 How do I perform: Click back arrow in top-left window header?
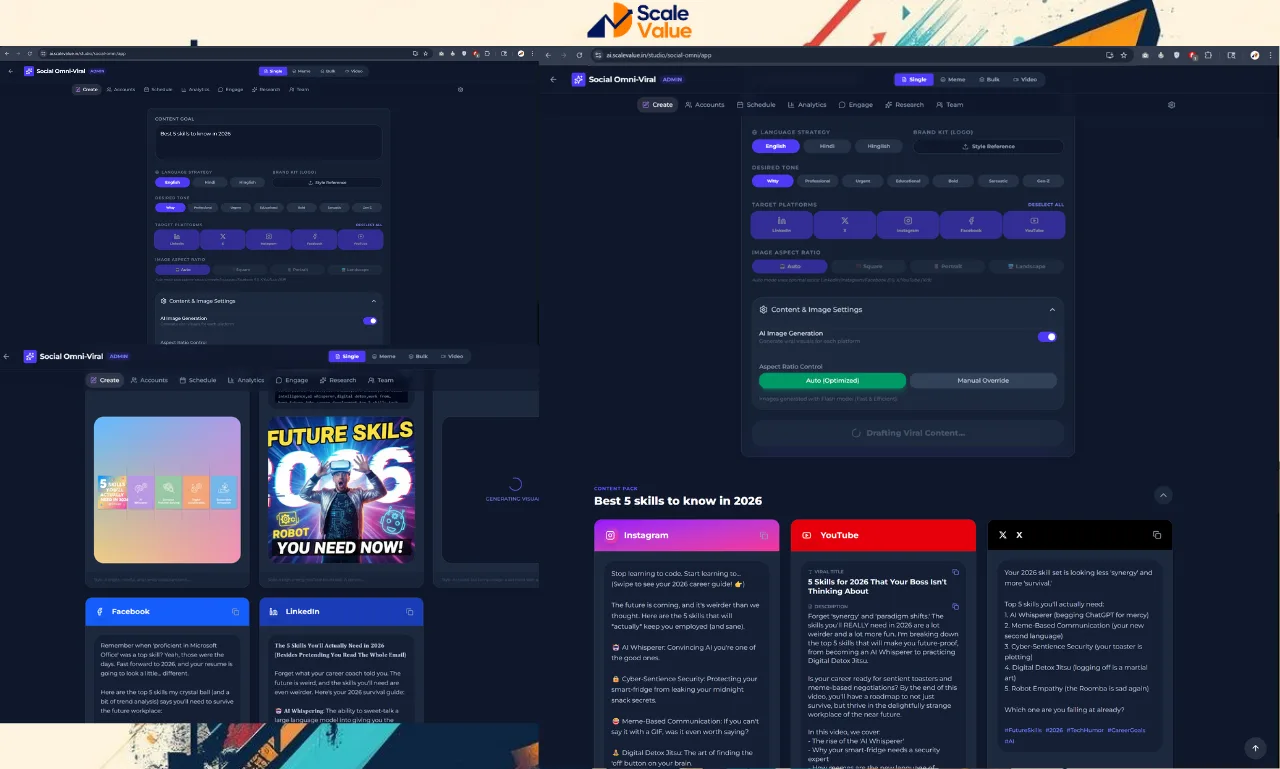(x=11, y=71)
